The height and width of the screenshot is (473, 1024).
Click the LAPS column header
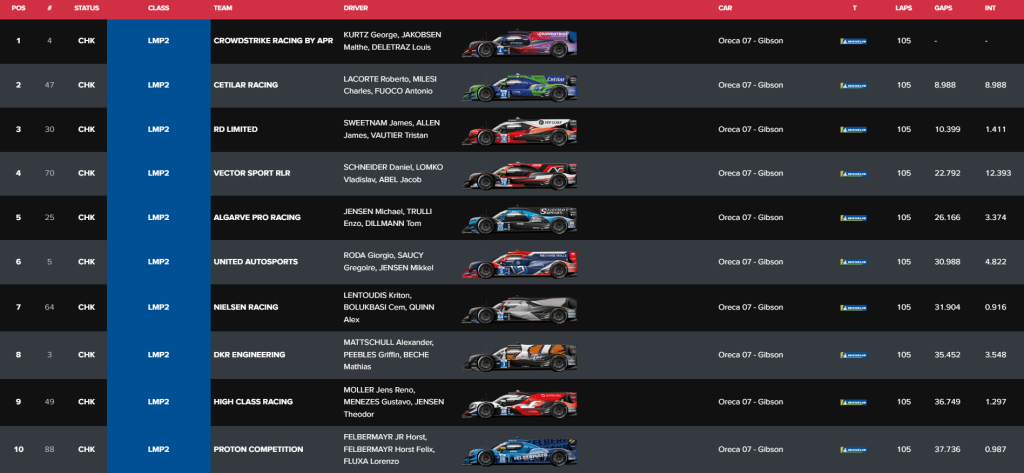click(904, 8)
